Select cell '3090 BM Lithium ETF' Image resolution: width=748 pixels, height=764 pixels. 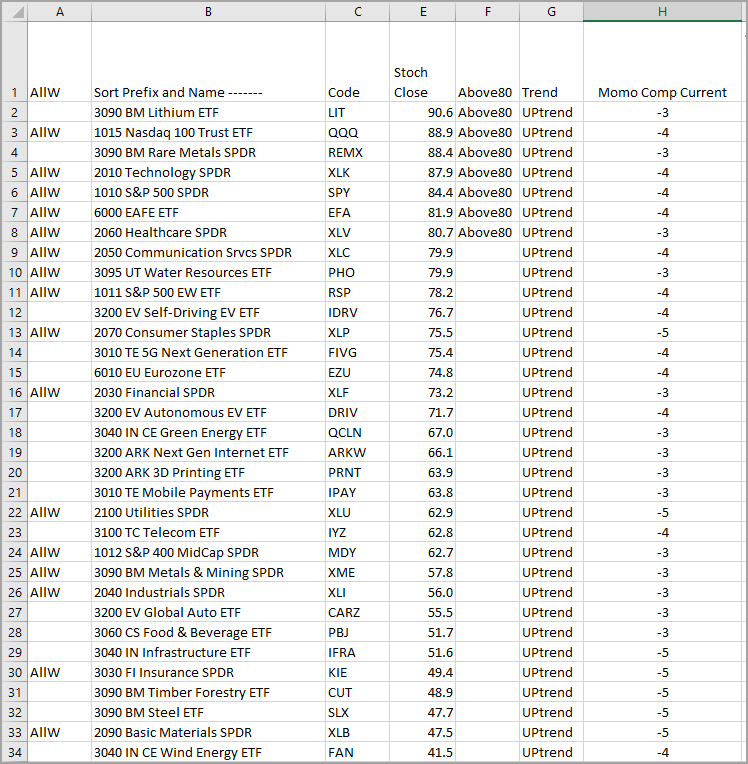pyautogui.click(x=208, y=113)
